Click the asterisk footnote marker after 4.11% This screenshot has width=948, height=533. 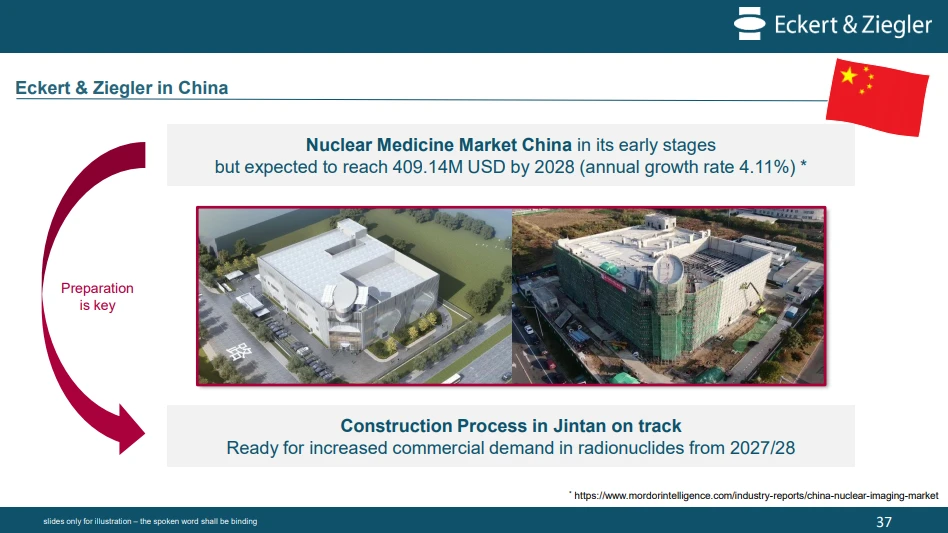click(804, 164)
